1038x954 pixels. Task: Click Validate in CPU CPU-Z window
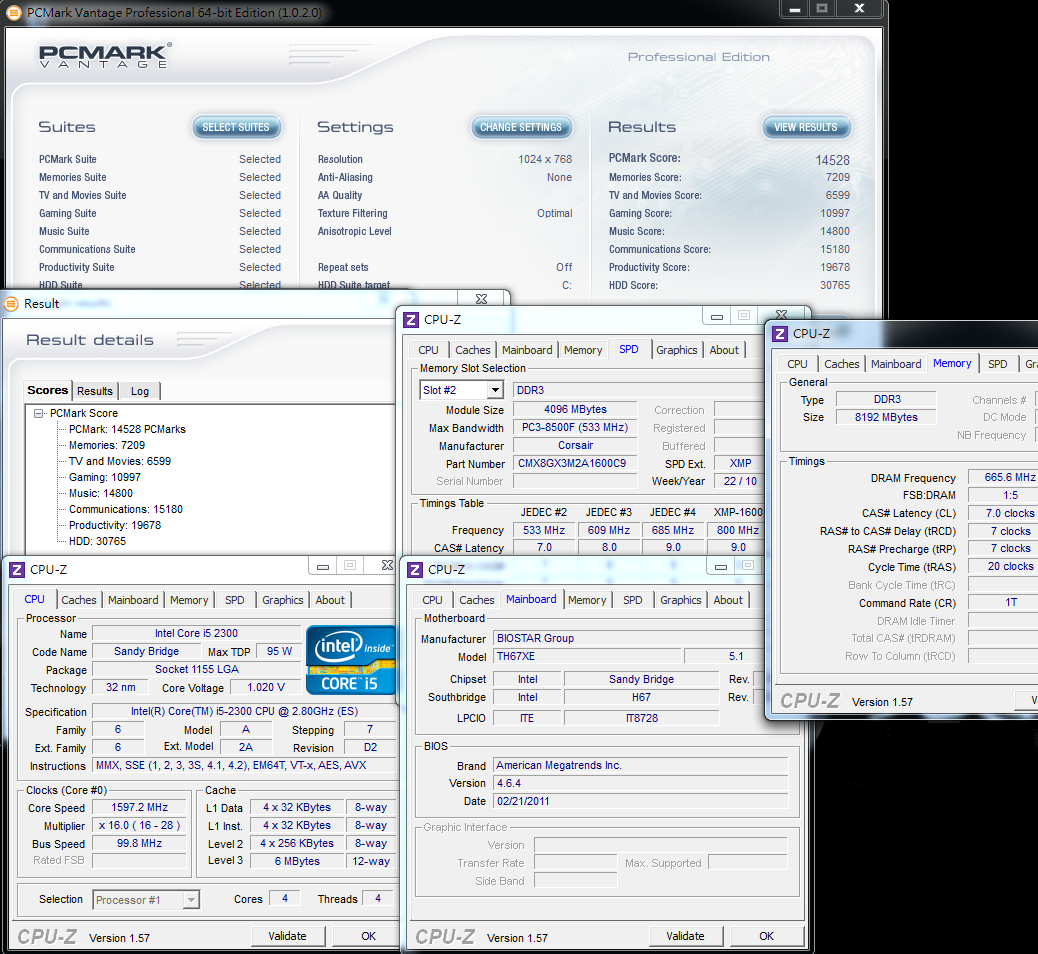click(287, 936)
